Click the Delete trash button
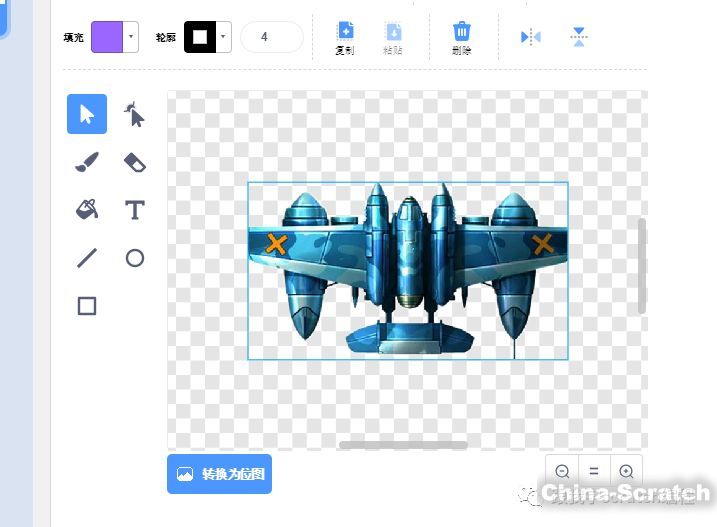717x527 pixels. click(x=461, y=37)
